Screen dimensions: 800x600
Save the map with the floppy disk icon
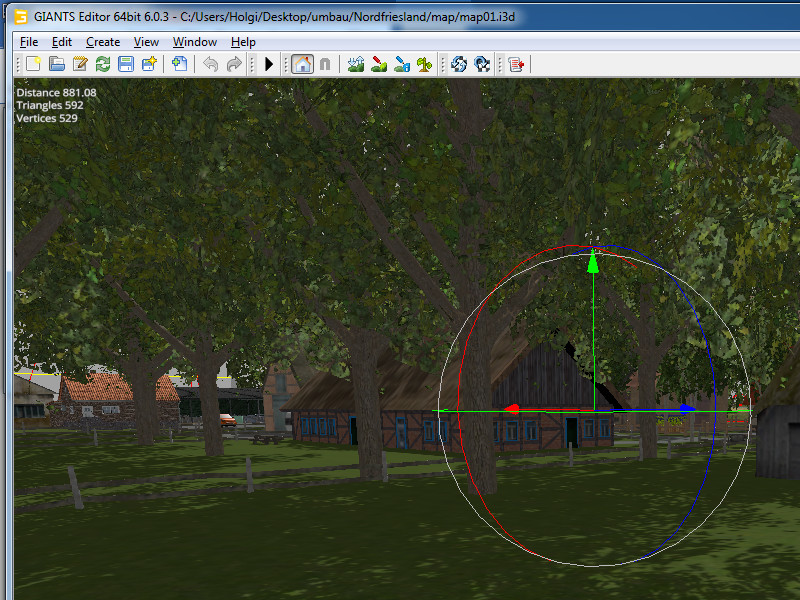point(126,64)
